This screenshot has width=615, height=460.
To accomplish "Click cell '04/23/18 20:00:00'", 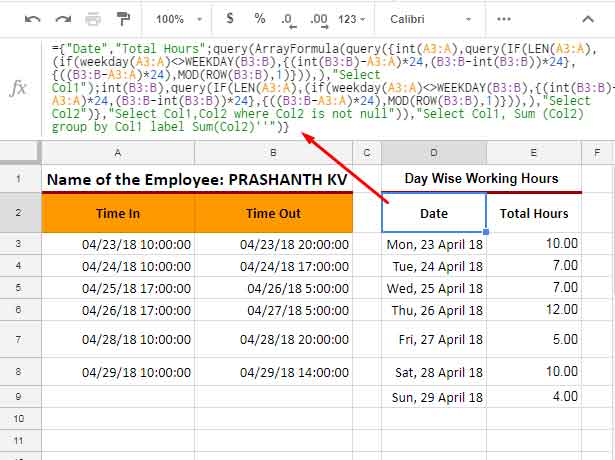I will coord(273,244).
